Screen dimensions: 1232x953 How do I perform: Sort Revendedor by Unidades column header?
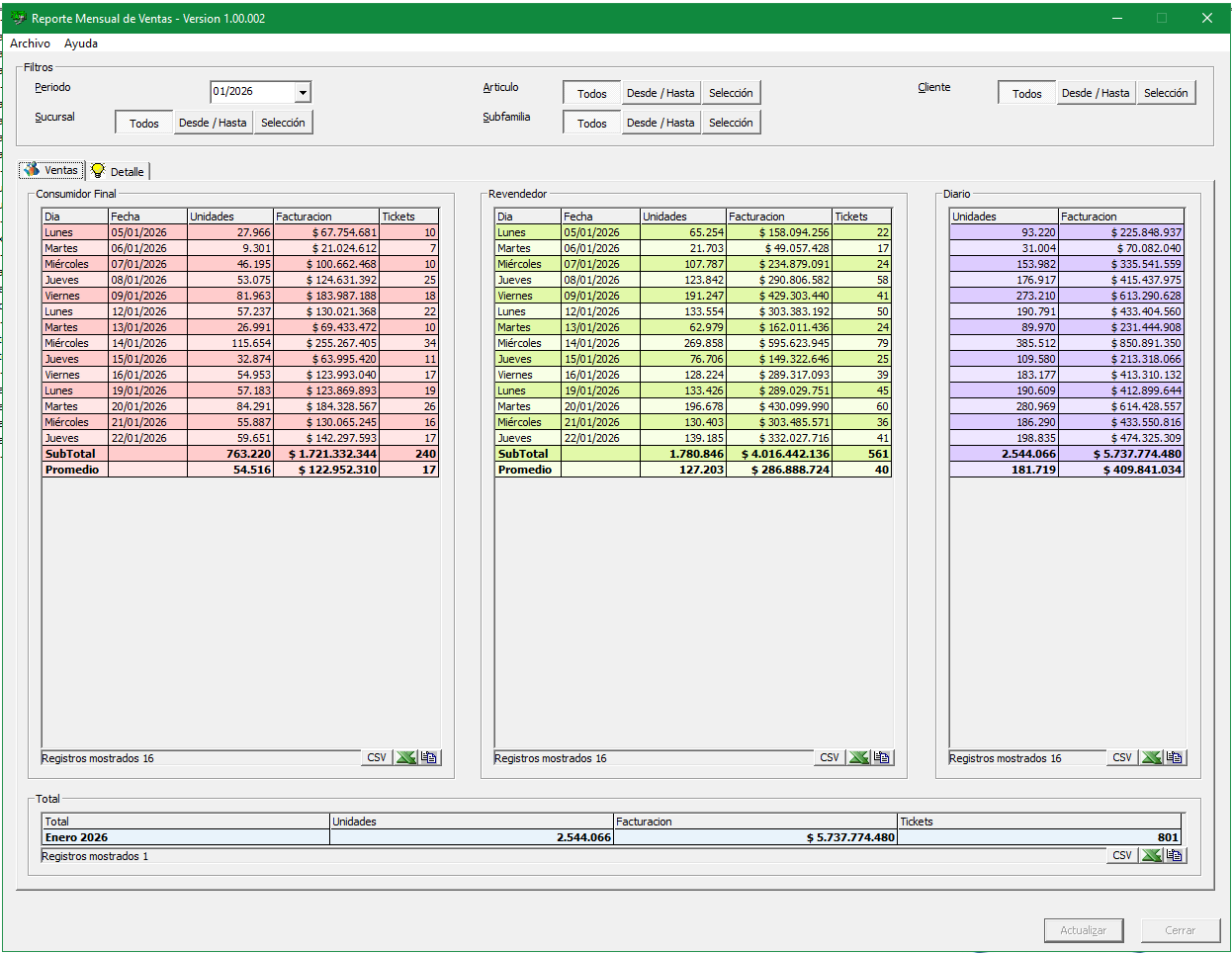tap(682, 217)
